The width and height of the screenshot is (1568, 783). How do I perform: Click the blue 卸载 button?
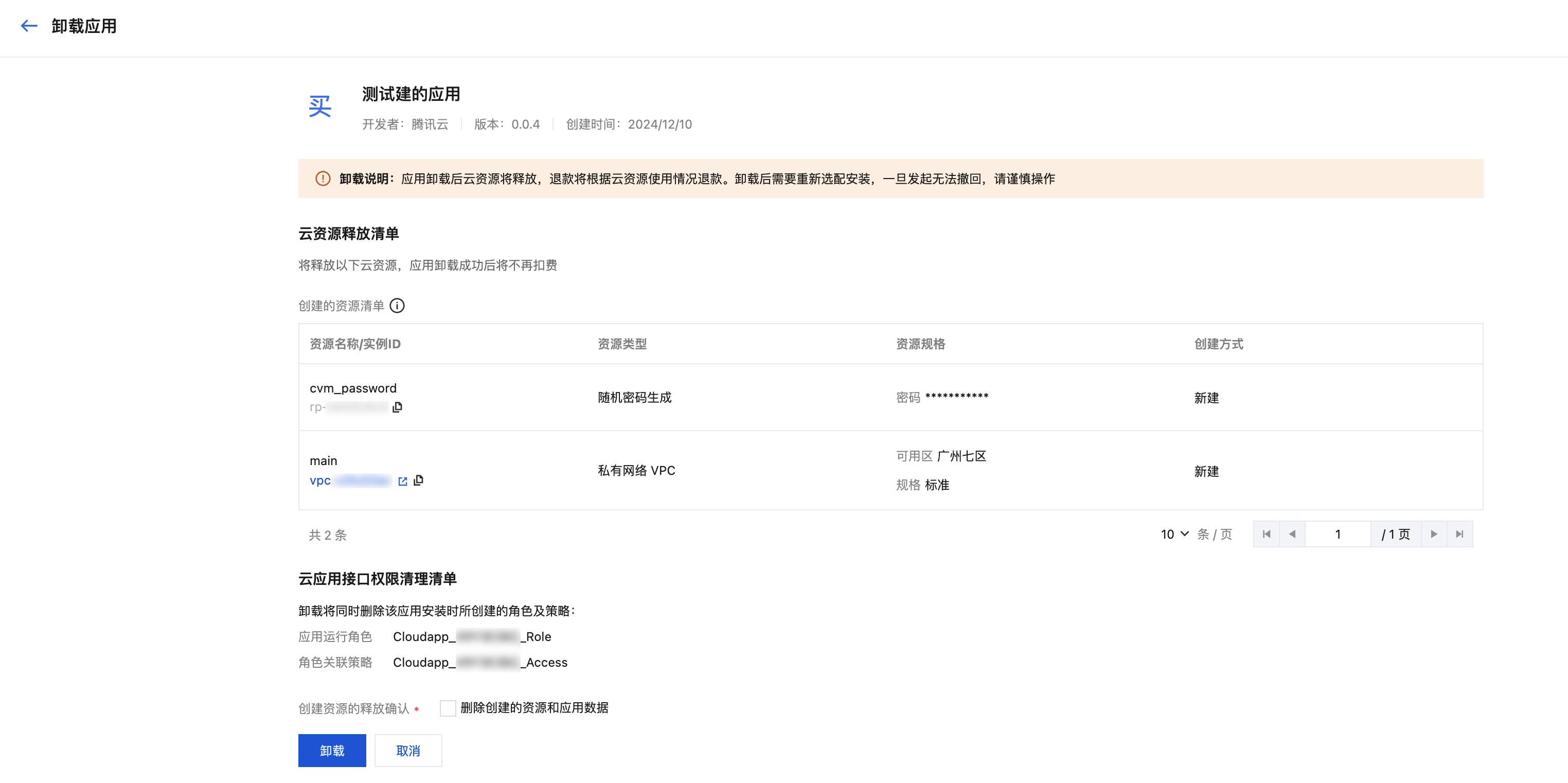[x=332, y=750]
